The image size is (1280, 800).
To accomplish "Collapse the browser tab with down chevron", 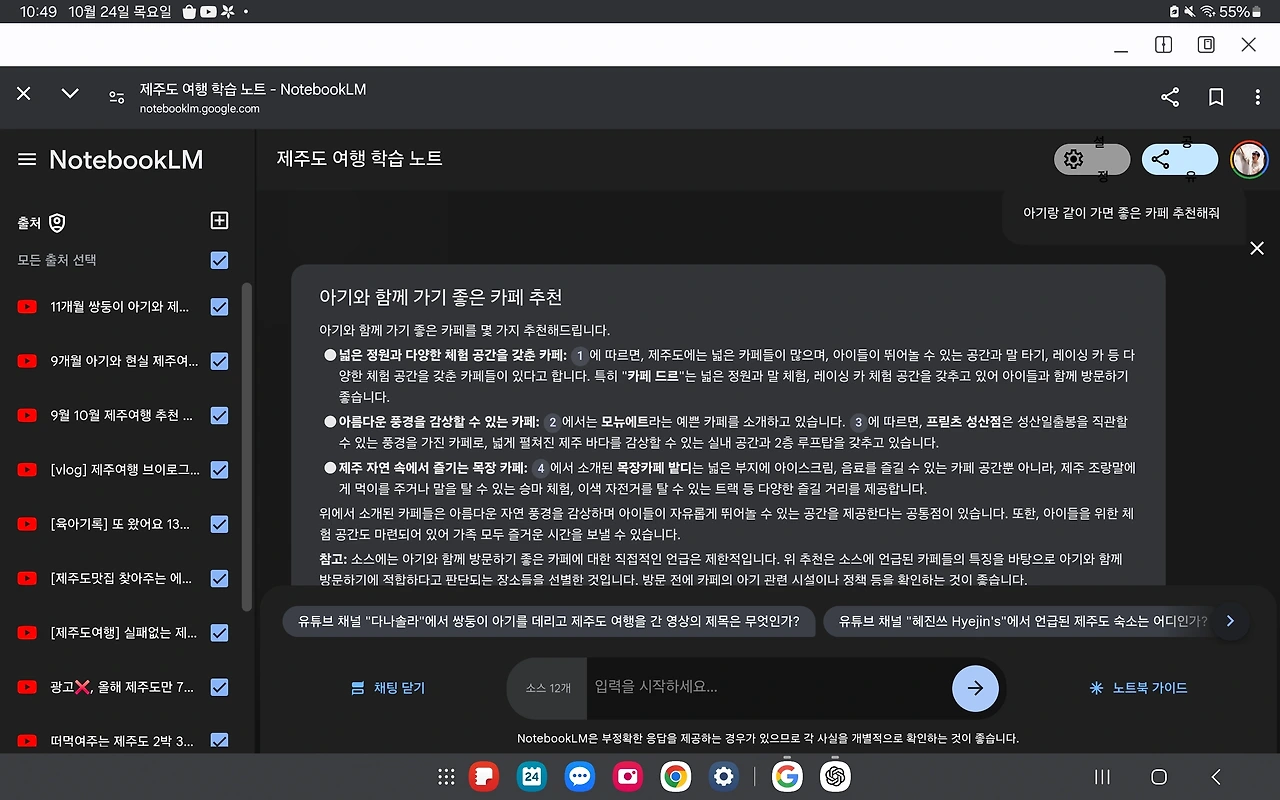I will pos(70,93).
